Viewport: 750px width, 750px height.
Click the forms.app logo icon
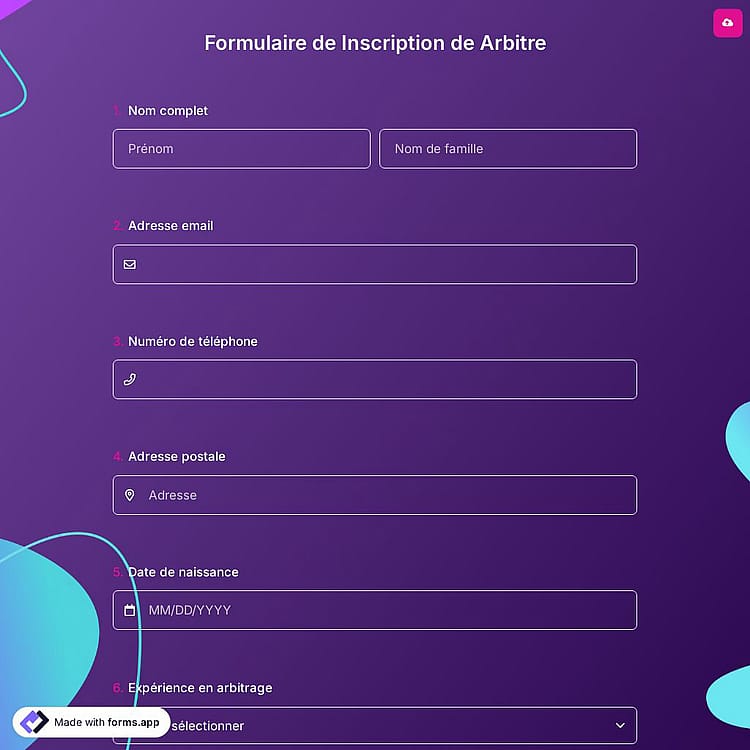pos(34,721)
